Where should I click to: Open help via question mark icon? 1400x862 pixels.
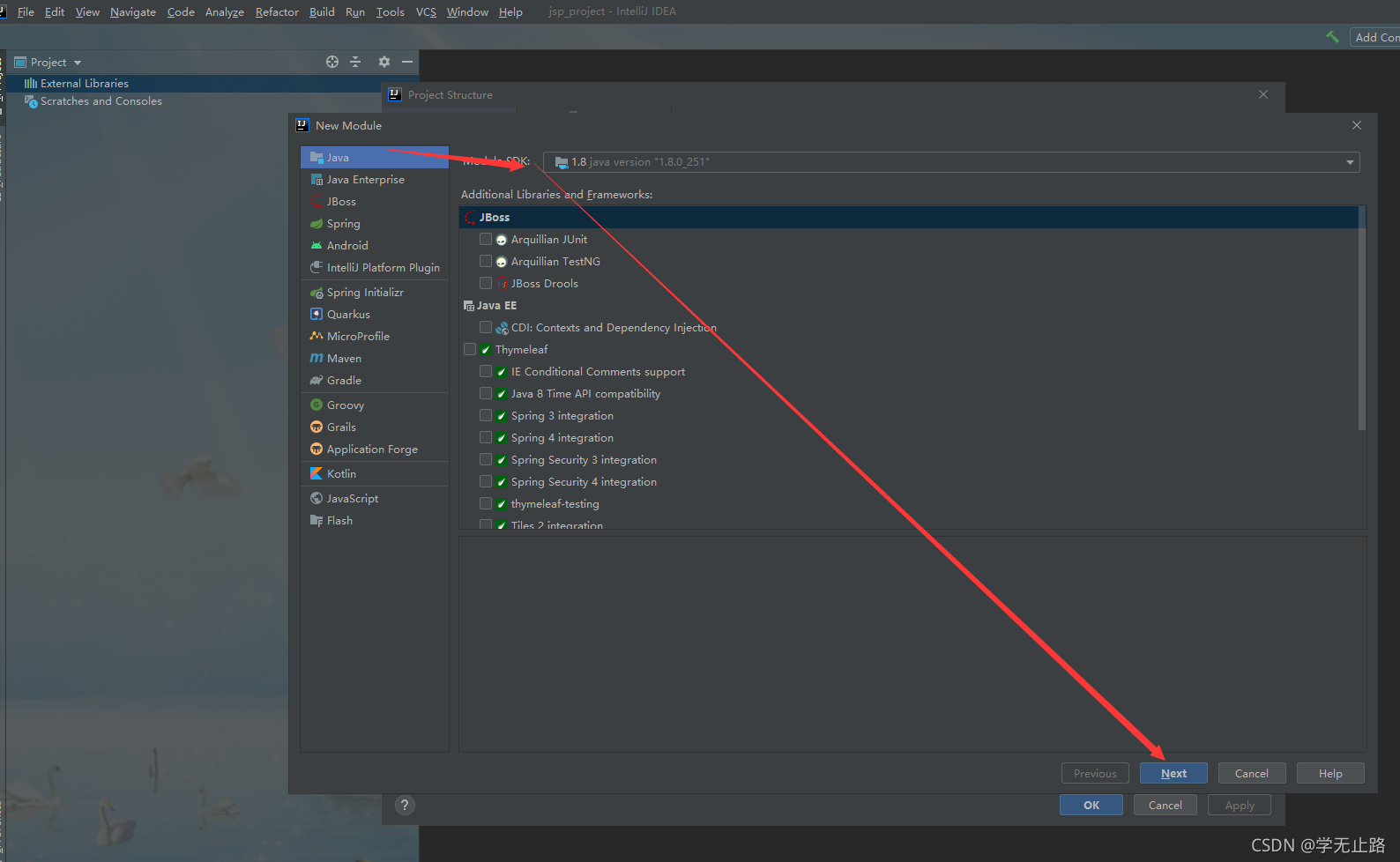pyautogui.click(x=405, y=805)
